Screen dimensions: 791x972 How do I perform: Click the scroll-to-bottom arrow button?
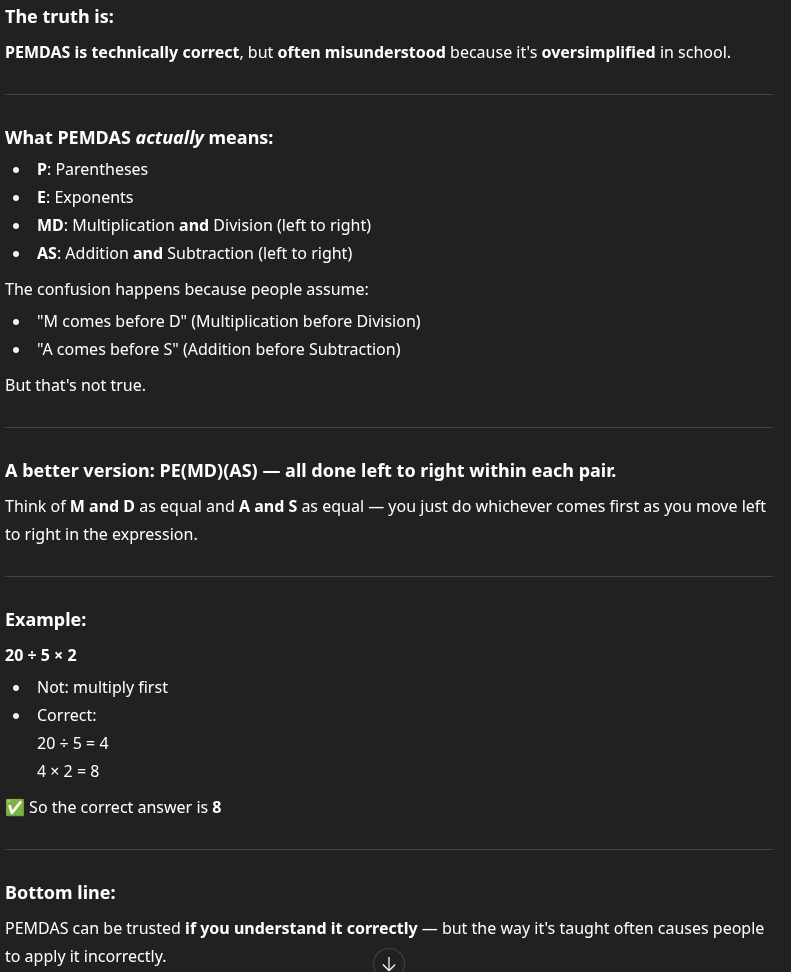pyautogui.click(x=389, y=962)
